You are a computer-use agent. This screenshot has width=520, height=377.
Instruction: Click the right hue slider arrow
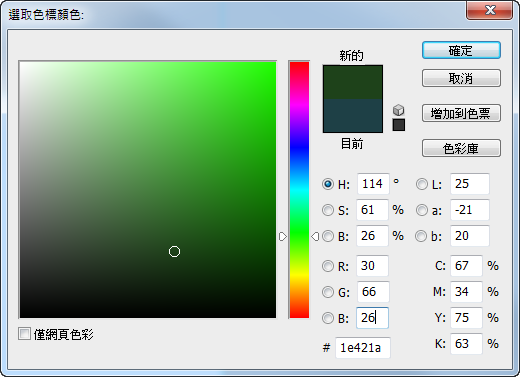[315, 236]
